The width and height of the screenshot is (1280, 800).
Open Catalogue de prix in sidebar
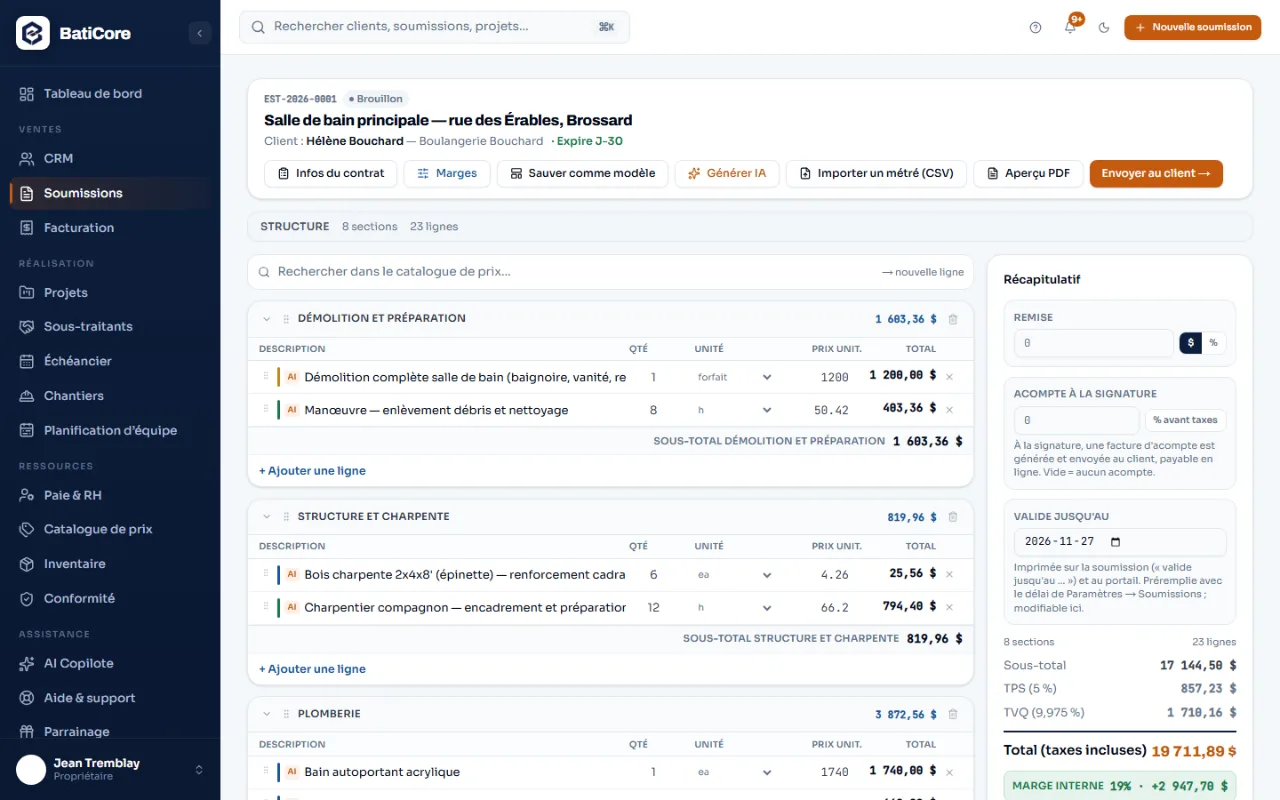click(110, 529)
